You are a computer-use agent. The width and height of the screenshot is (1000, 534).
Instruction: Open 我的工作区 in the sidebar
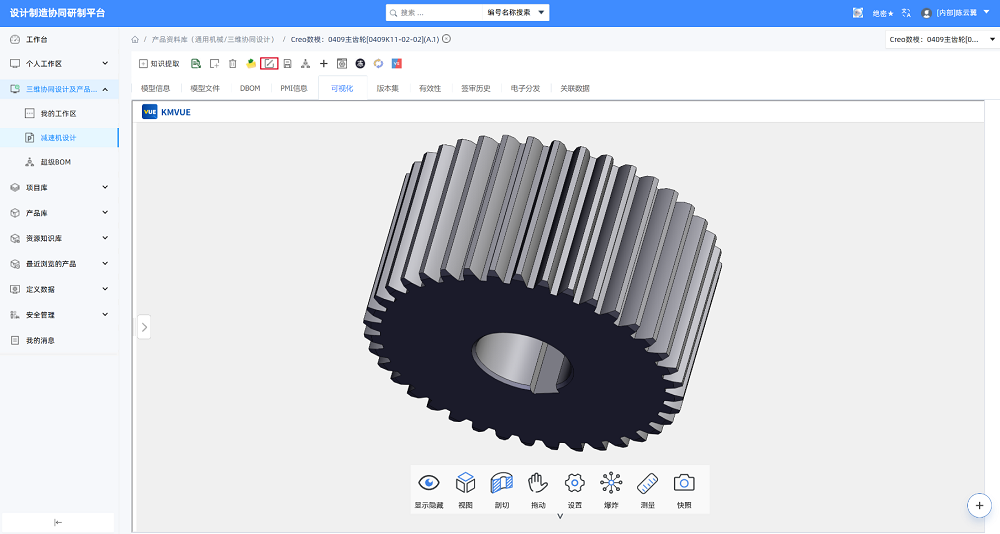coord(59,114)
